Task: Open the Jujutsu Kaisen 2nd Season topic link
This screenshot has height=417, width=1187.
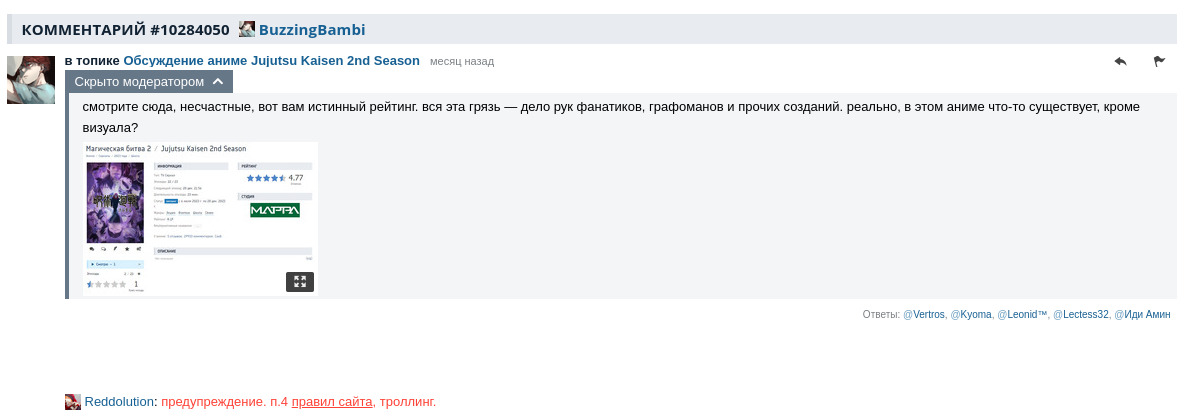Action: (271, 61)
